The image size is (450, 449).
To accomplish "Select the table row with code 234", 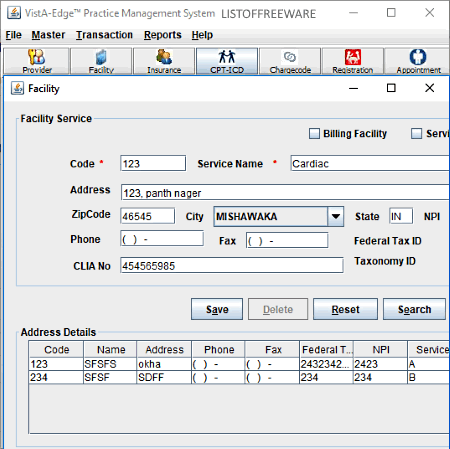I will pos(239,377).
